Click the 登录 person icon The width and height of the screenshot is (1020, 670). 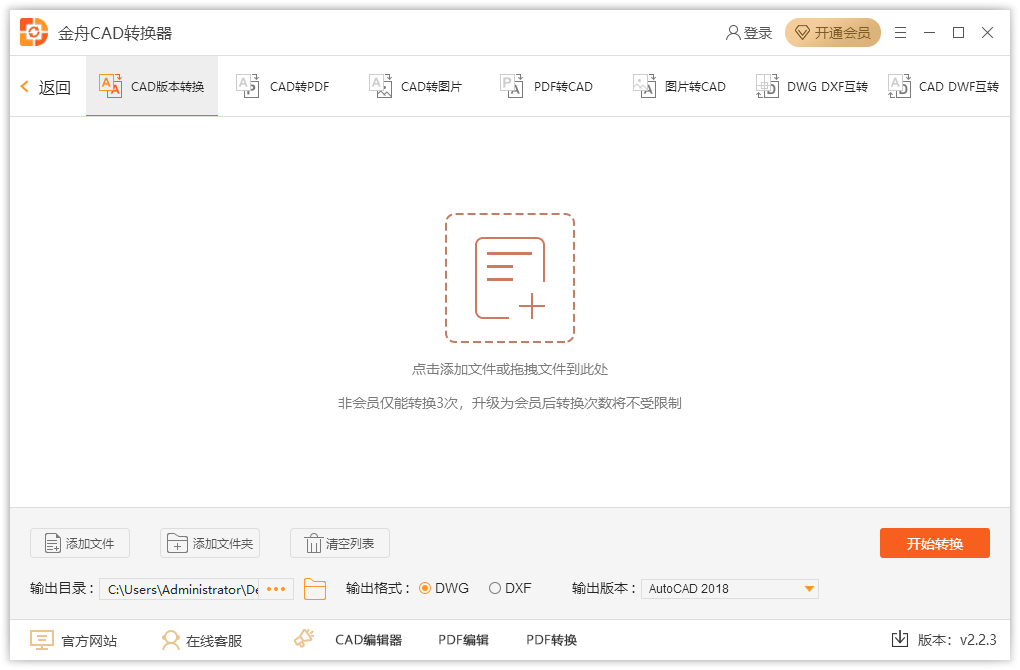(732, 32)
